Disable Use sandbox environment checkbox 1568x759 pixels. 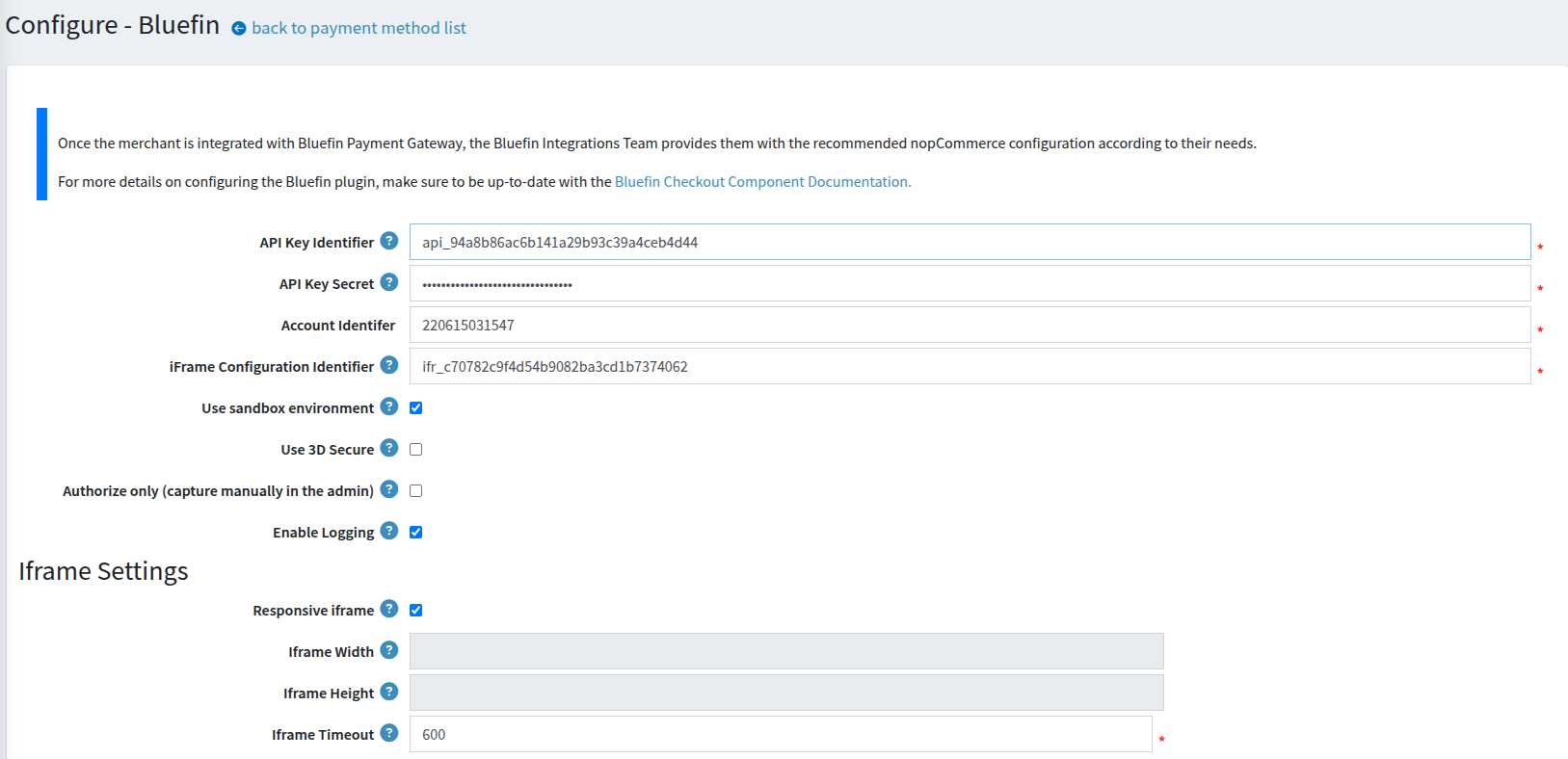(416, 408)
